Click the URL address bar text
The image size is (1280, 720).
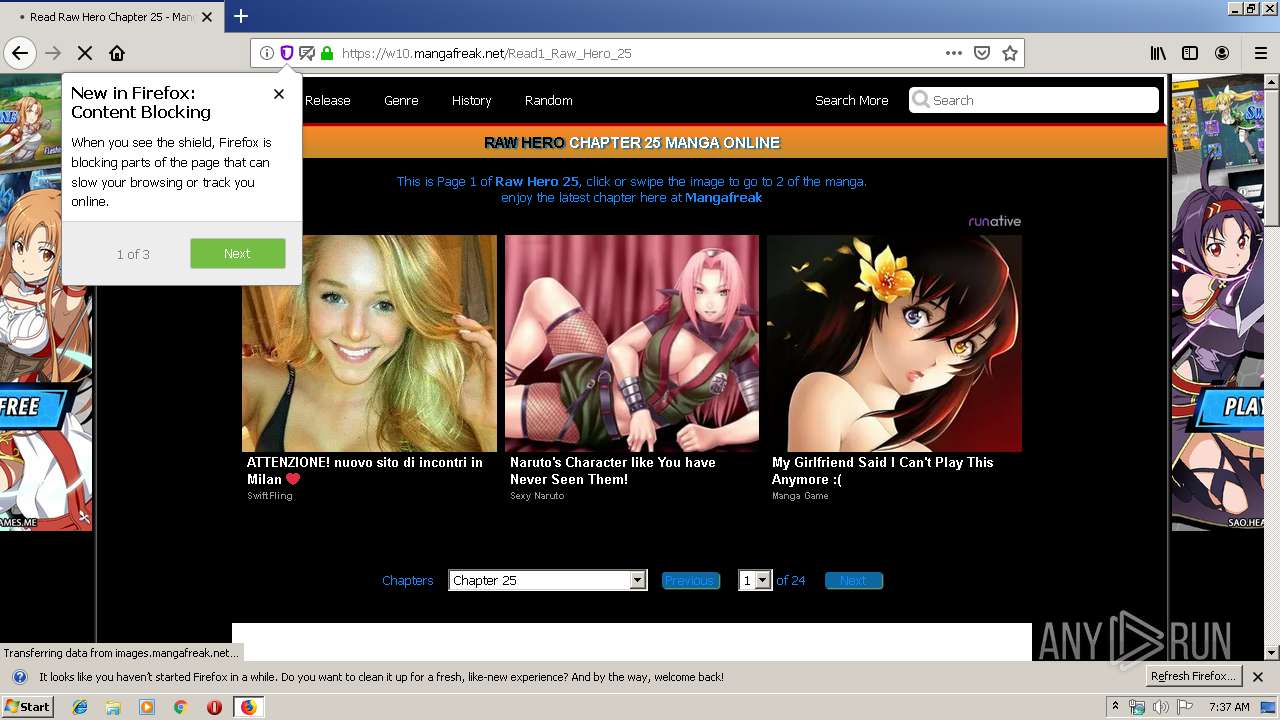click(487, 53)
